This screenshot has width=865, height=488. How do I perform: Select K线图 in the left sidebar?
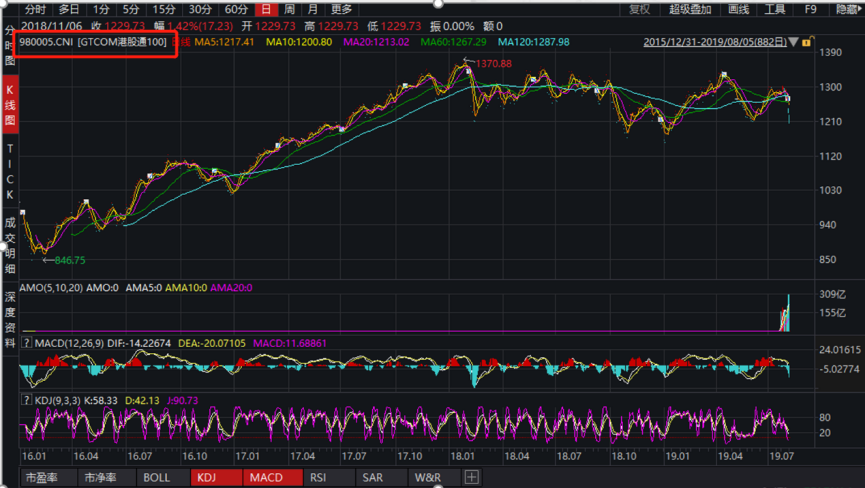[x=10, y=105]
